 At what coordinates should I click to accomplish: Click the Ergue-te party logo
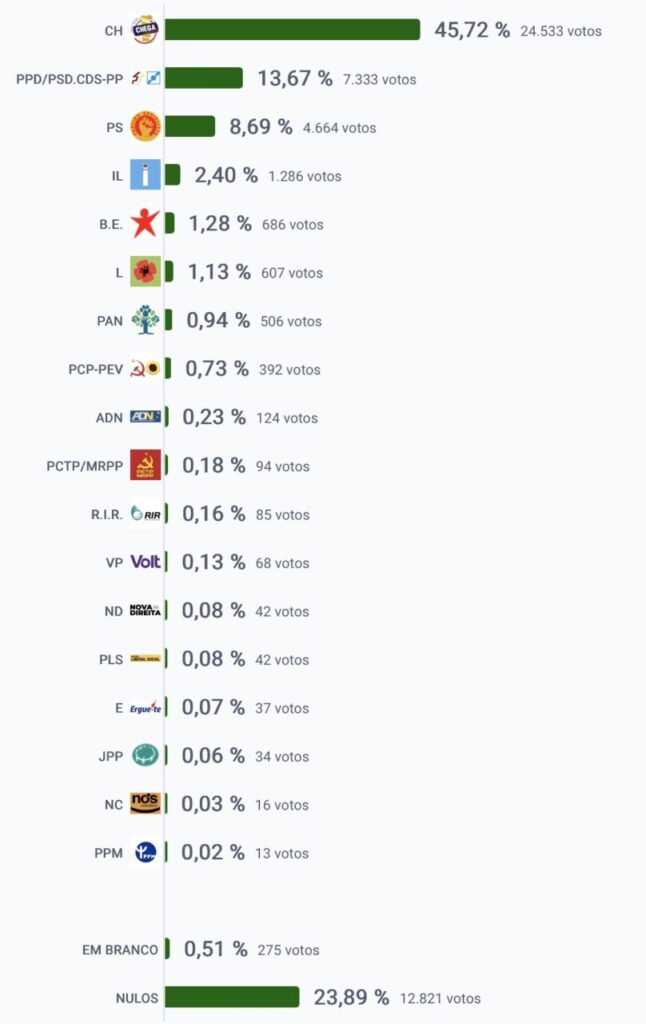tap(145, 707)
